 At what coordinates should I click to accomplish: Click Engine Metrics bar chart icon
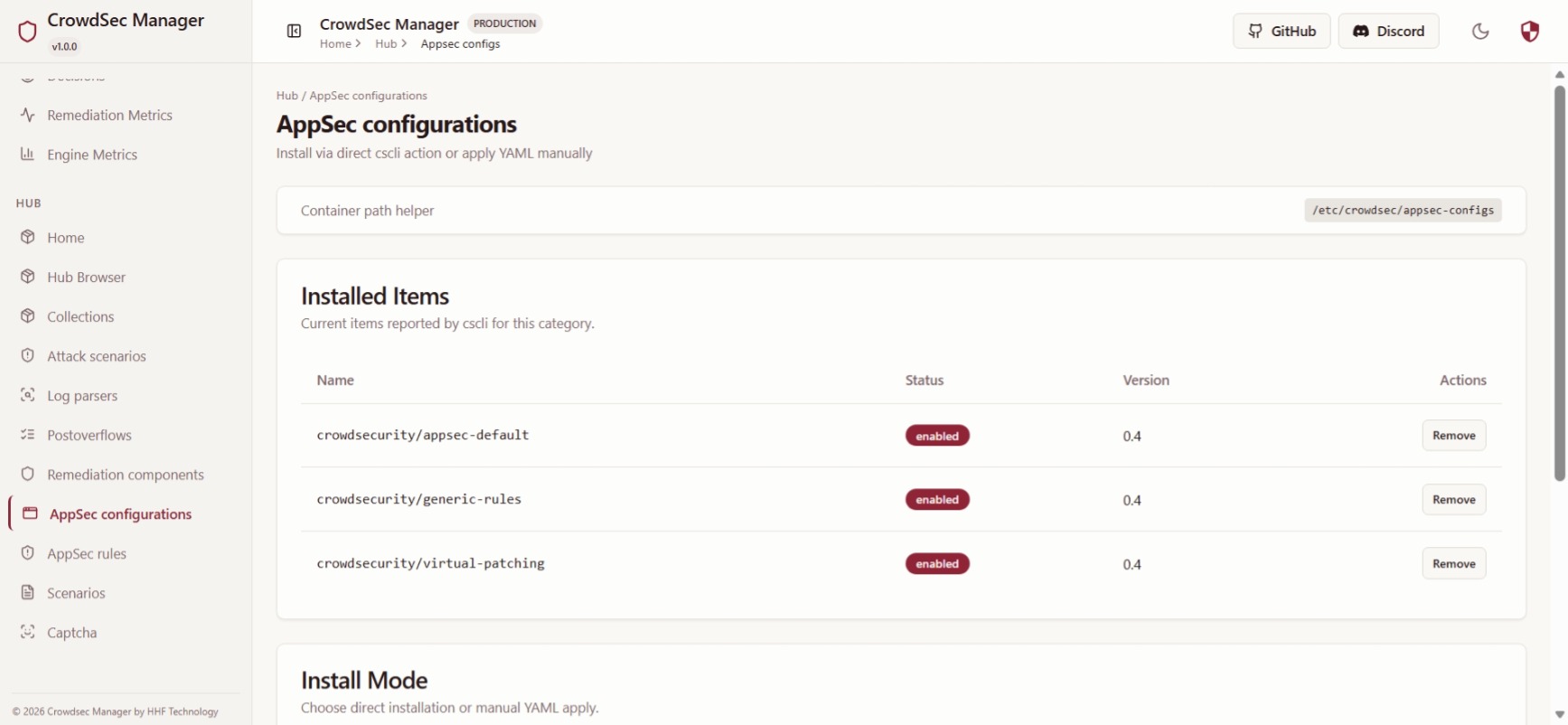28,155
